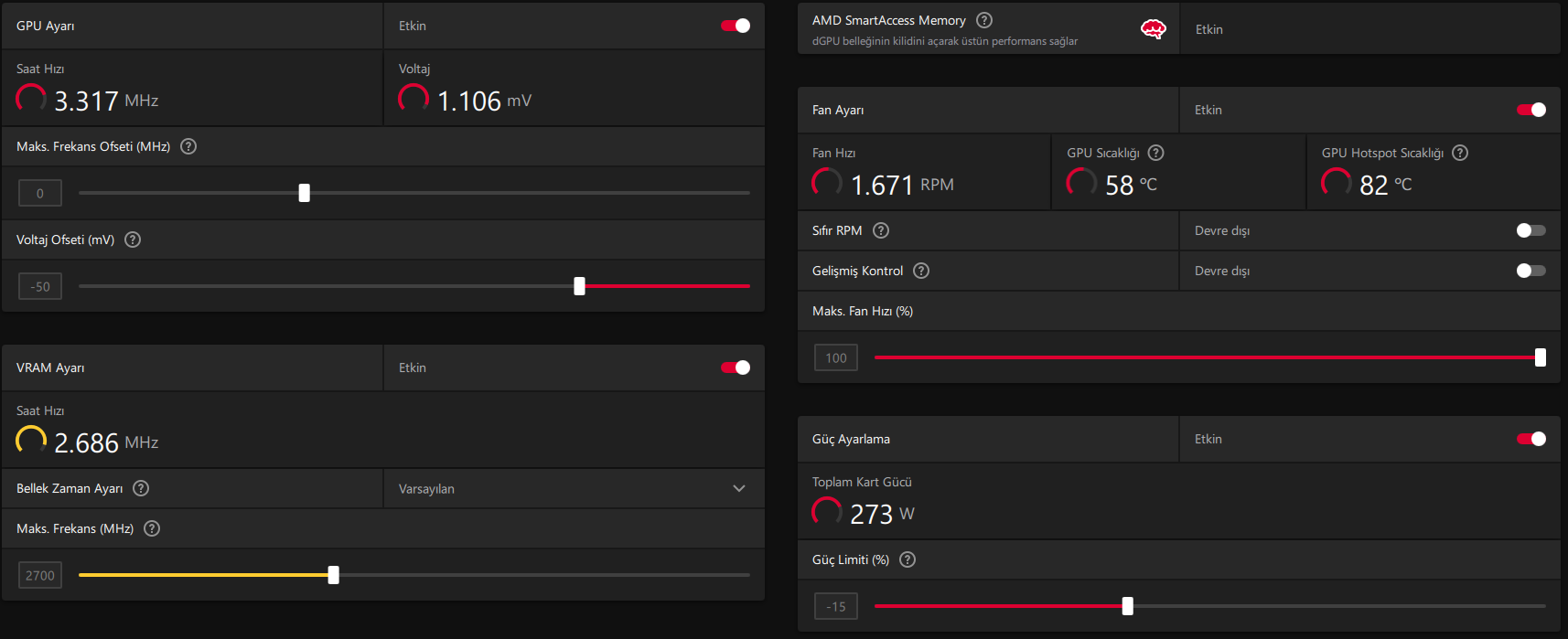
Task: Click the Maks. Frekans Ofseti value field showing 0
Action: [x=40, y=193]
